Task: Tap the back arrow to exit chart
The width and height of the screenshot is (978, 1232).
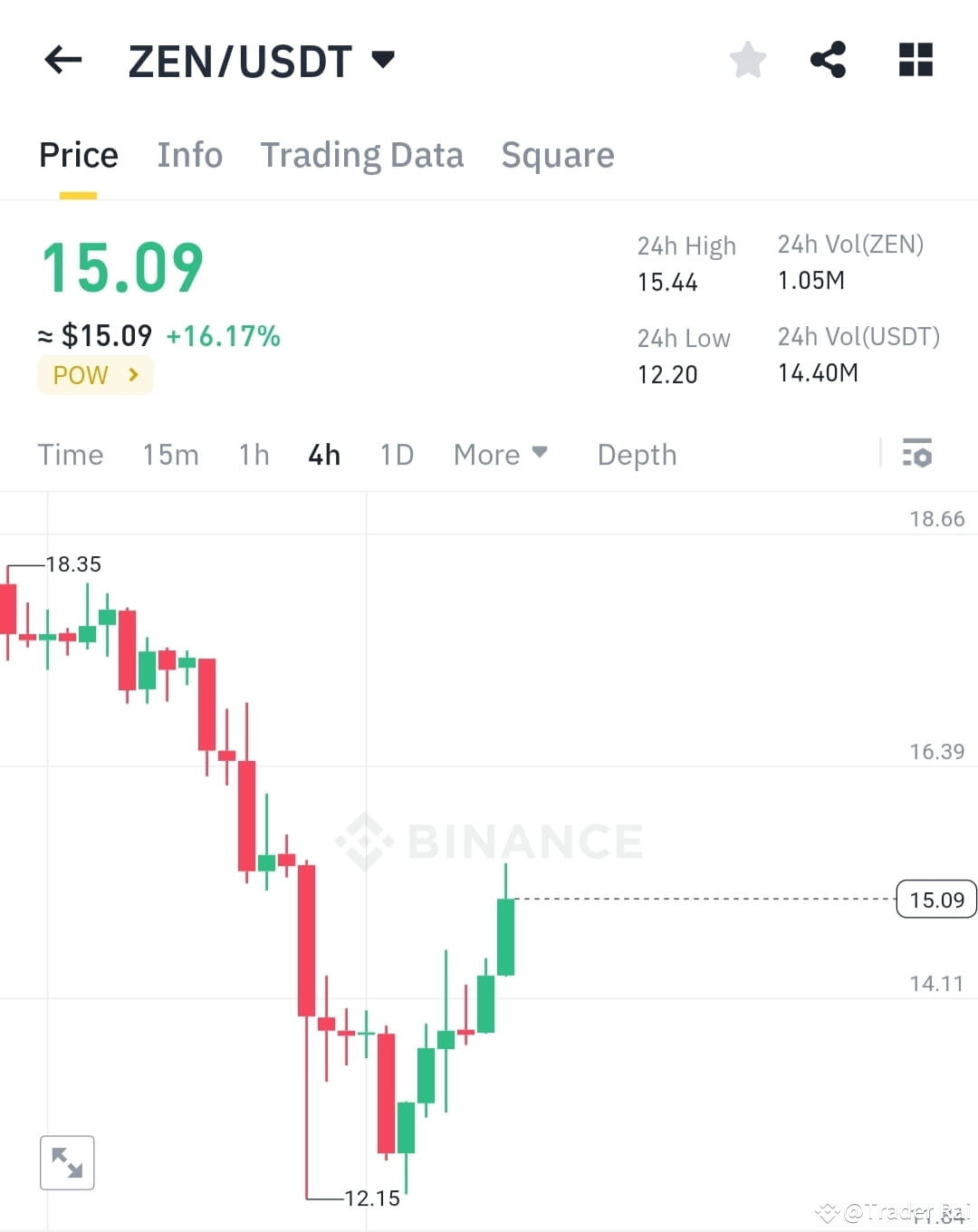Action: pos(62,59)
